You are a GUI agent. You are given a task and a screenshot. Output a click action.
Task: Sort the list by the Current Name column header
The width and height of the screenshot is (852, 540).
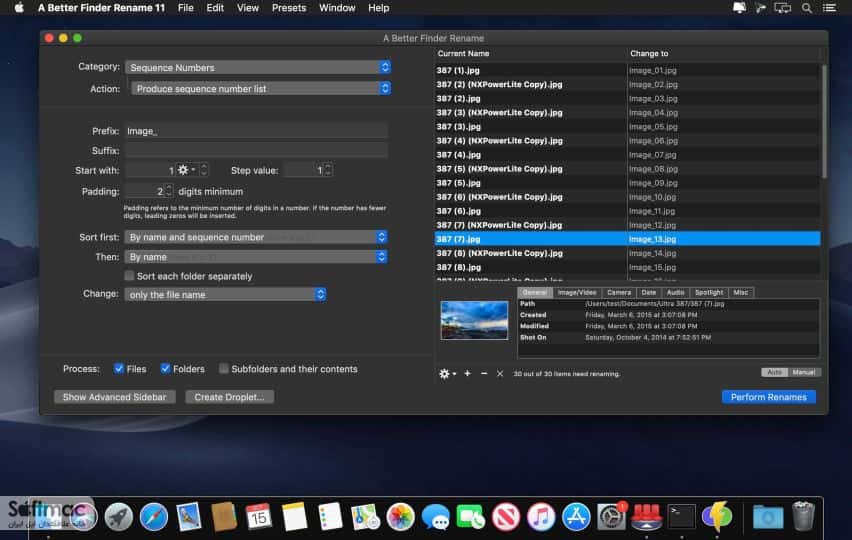pyautogui.click(x=530, y=53)
